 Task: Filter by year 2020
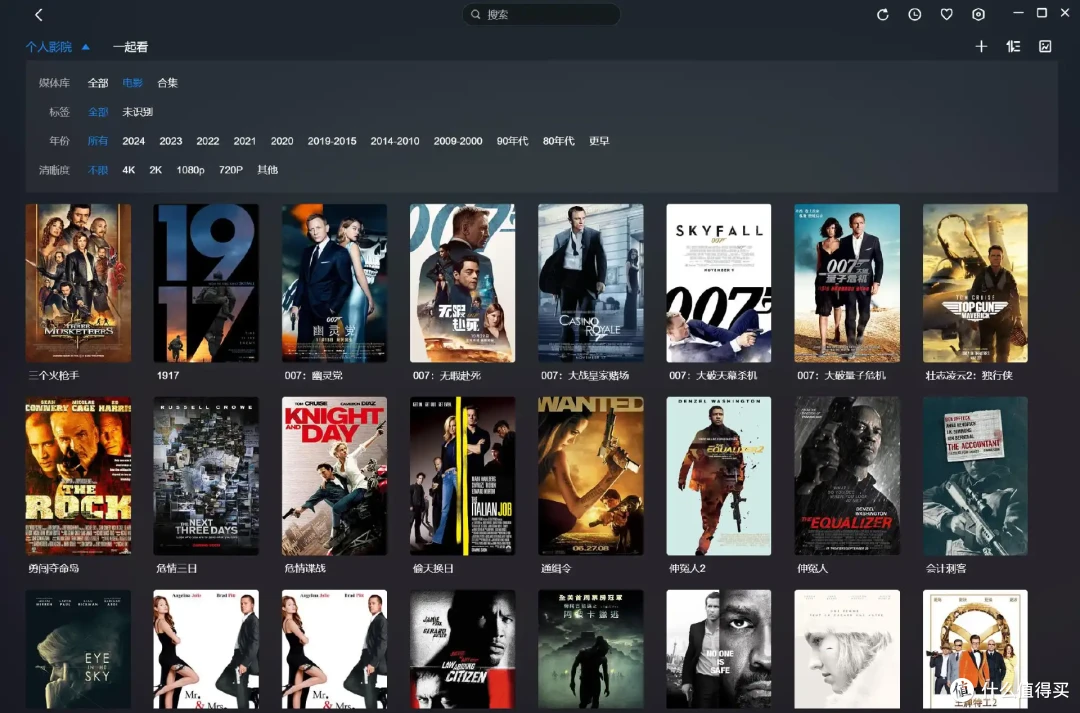282,141
